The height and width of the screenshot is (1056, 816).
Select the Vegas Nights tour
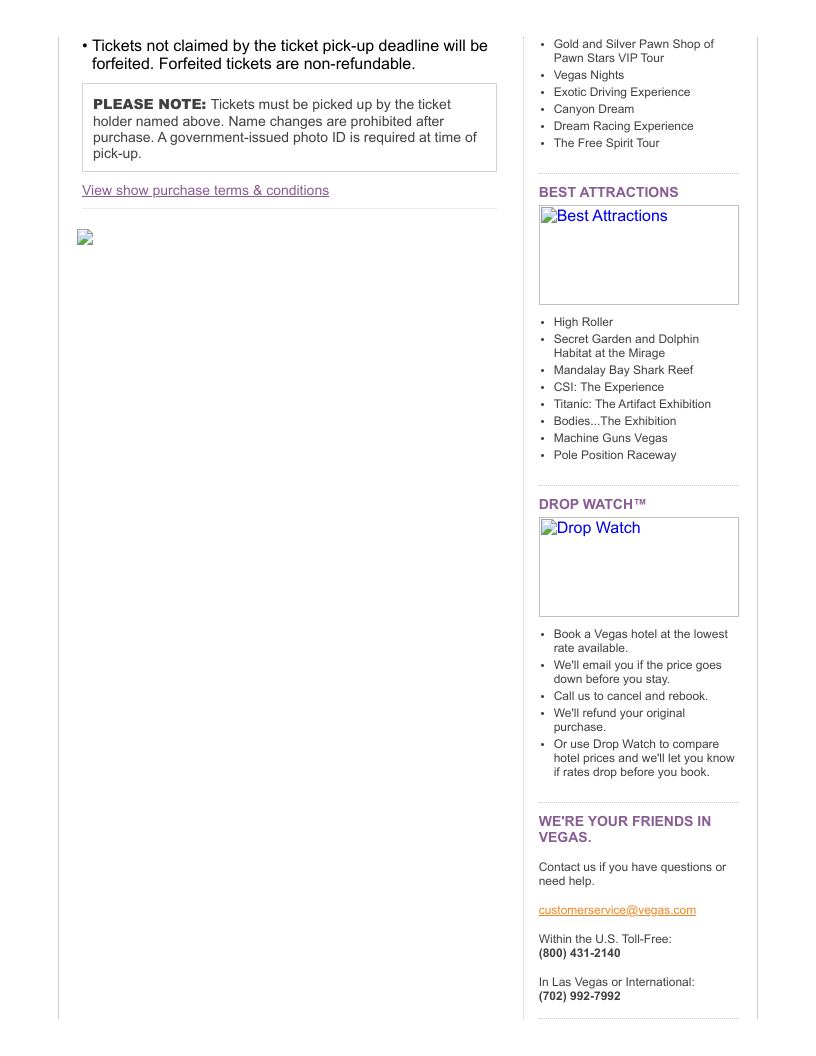[x=588, y=75]
